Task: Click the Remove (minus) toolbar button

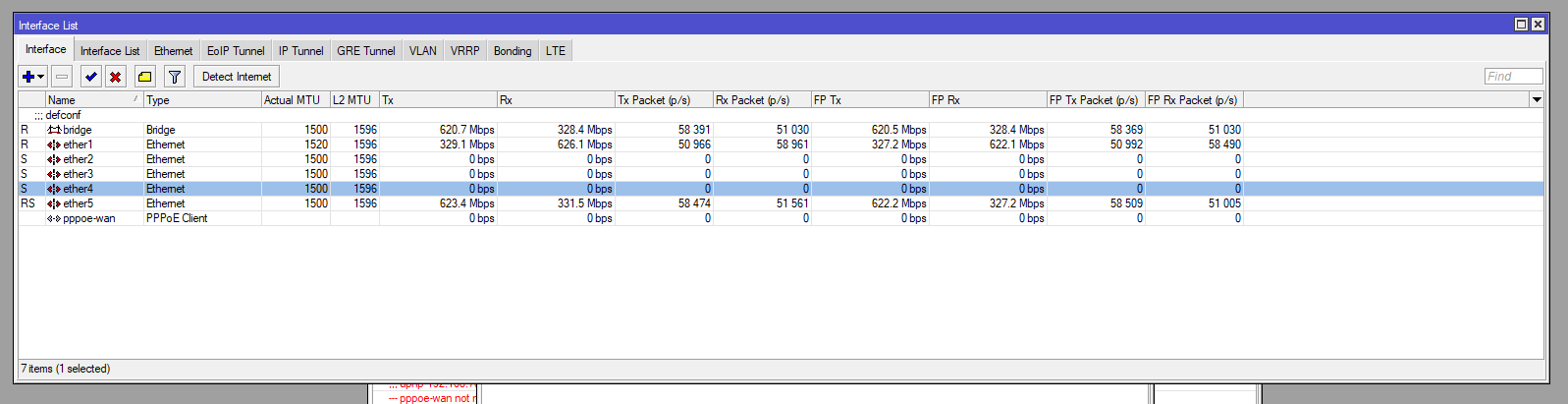Action: (62, 77)
